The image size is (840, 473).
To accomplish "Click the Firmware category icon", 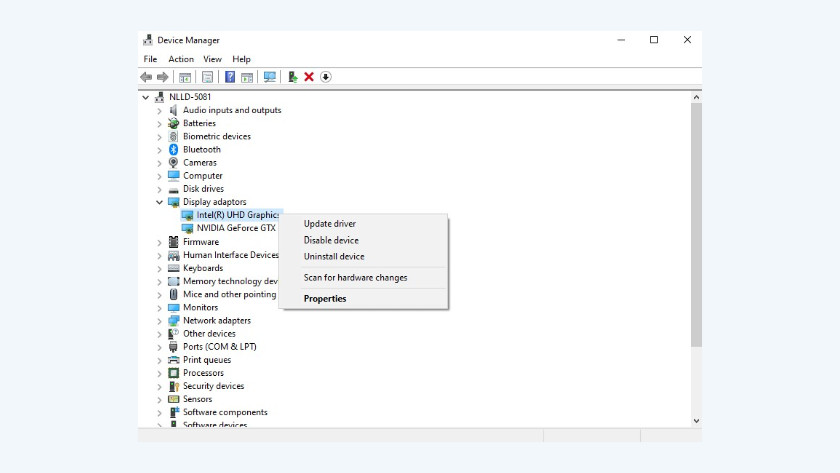I will (174, 242).
